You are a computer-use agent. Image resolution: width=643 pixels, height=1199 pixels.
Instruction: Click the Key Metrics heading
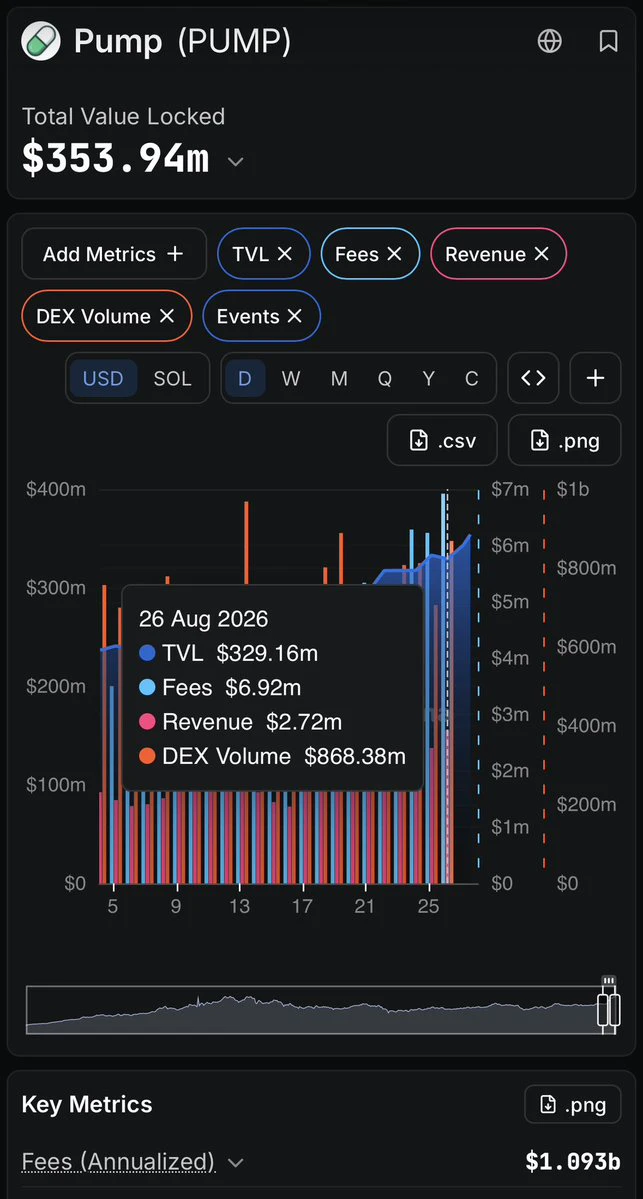(87, 1104)
